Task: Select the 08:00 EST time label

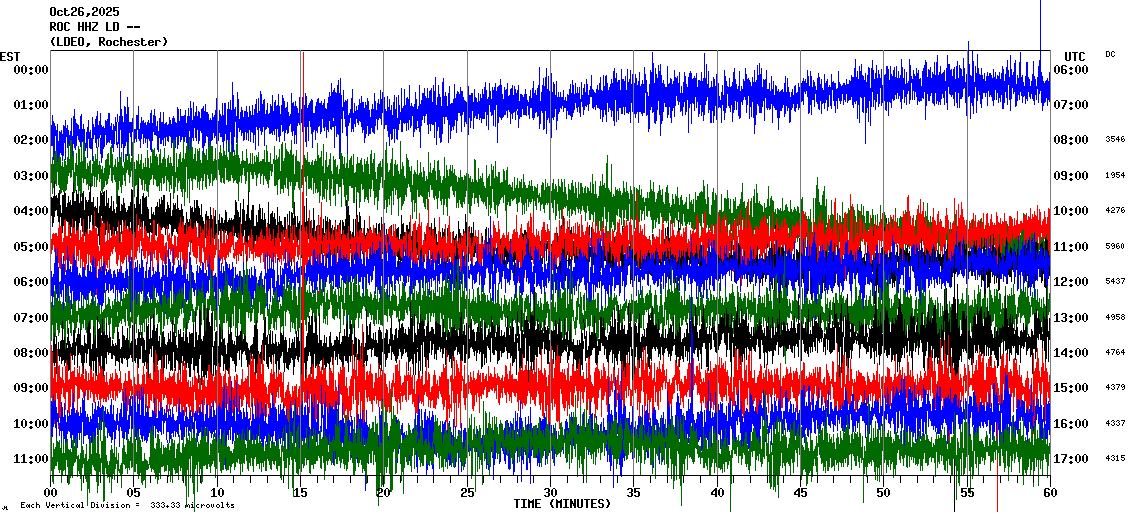Action: click(x=30, y=353)
